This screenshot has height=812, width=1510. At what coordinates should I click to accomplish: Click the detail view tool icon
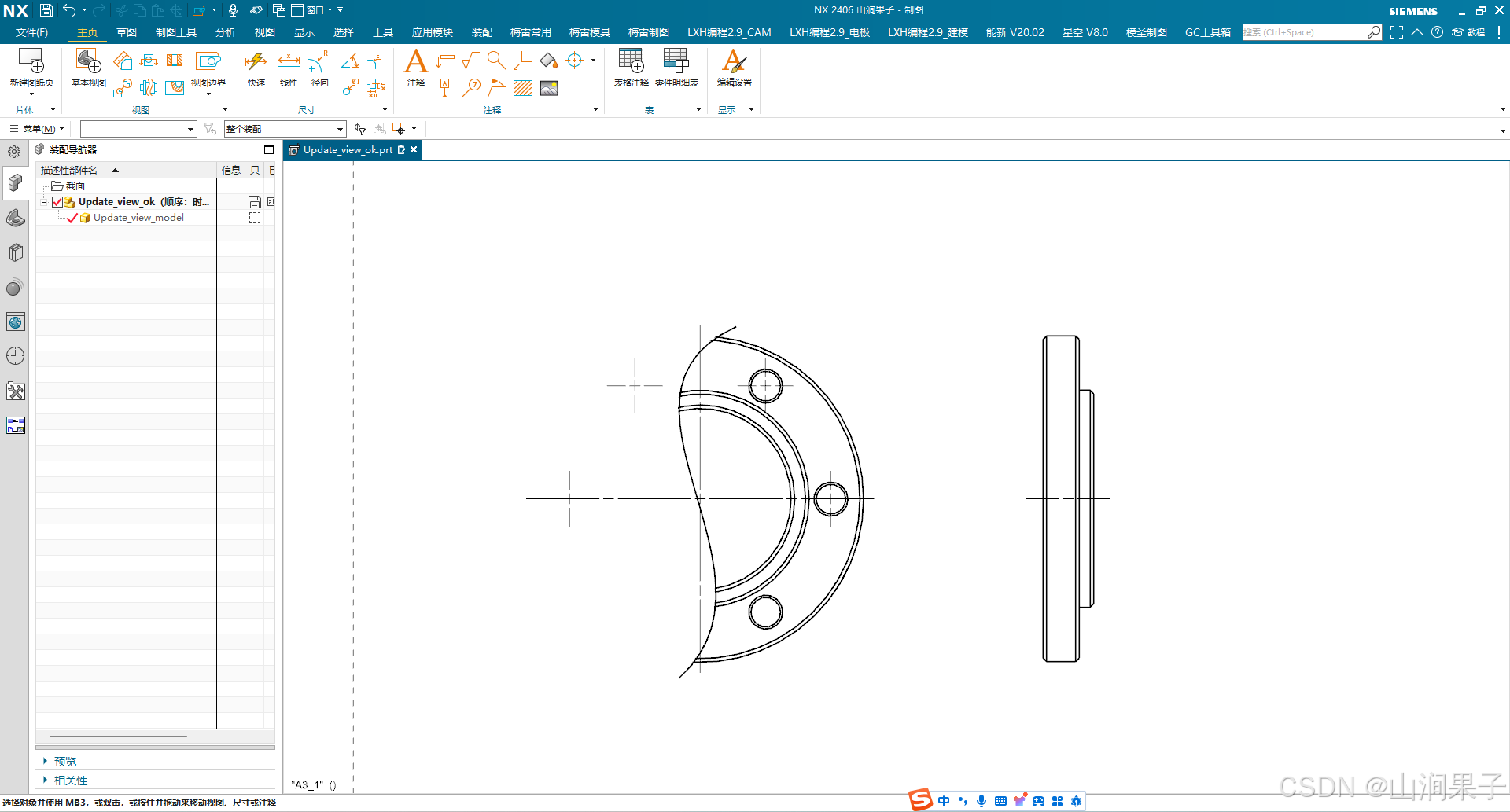click(123, 88)
